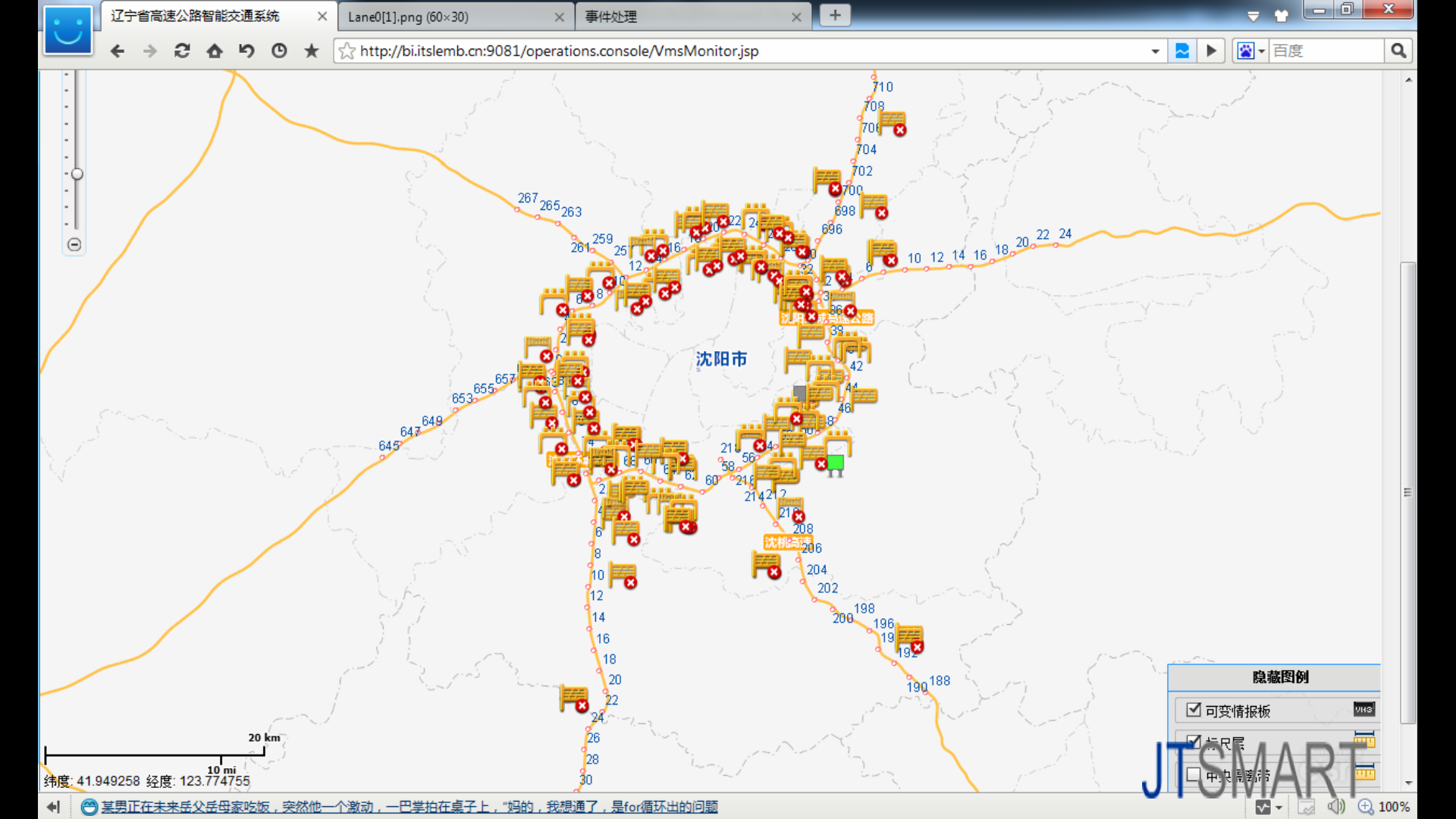The height and width of the screenshot is (819, 1456).
Task: Click the scrollbar down arrow
Action: [1408, 783]
